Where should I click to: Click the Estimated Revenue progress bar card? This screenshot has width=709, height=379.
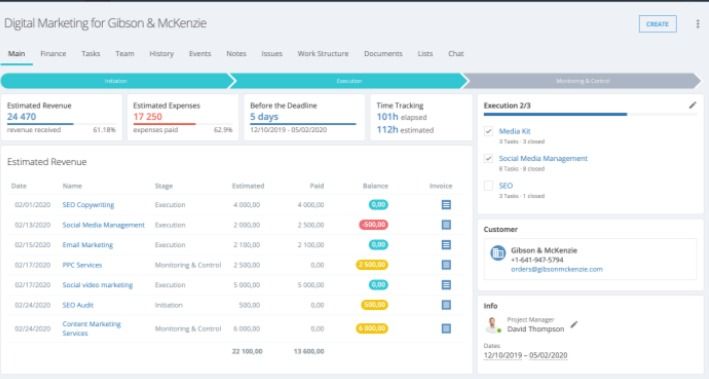[61, 117]
